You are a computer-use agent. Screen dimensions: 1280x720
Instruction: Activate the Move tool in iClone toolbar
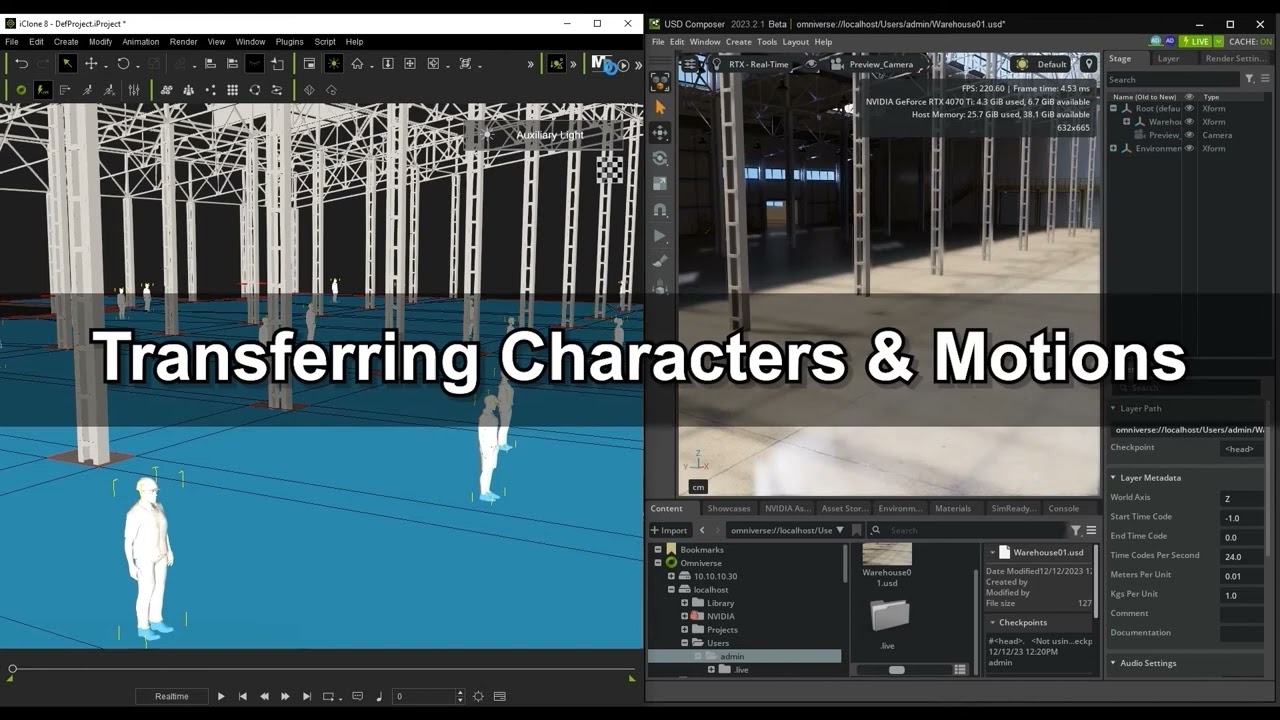[91, 64]
